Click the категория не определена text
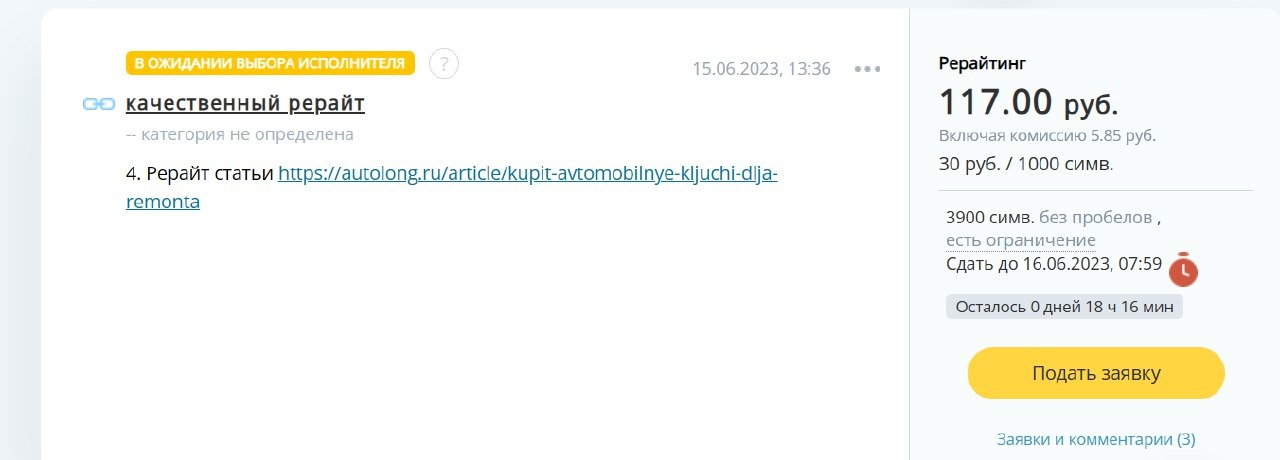 240,134
